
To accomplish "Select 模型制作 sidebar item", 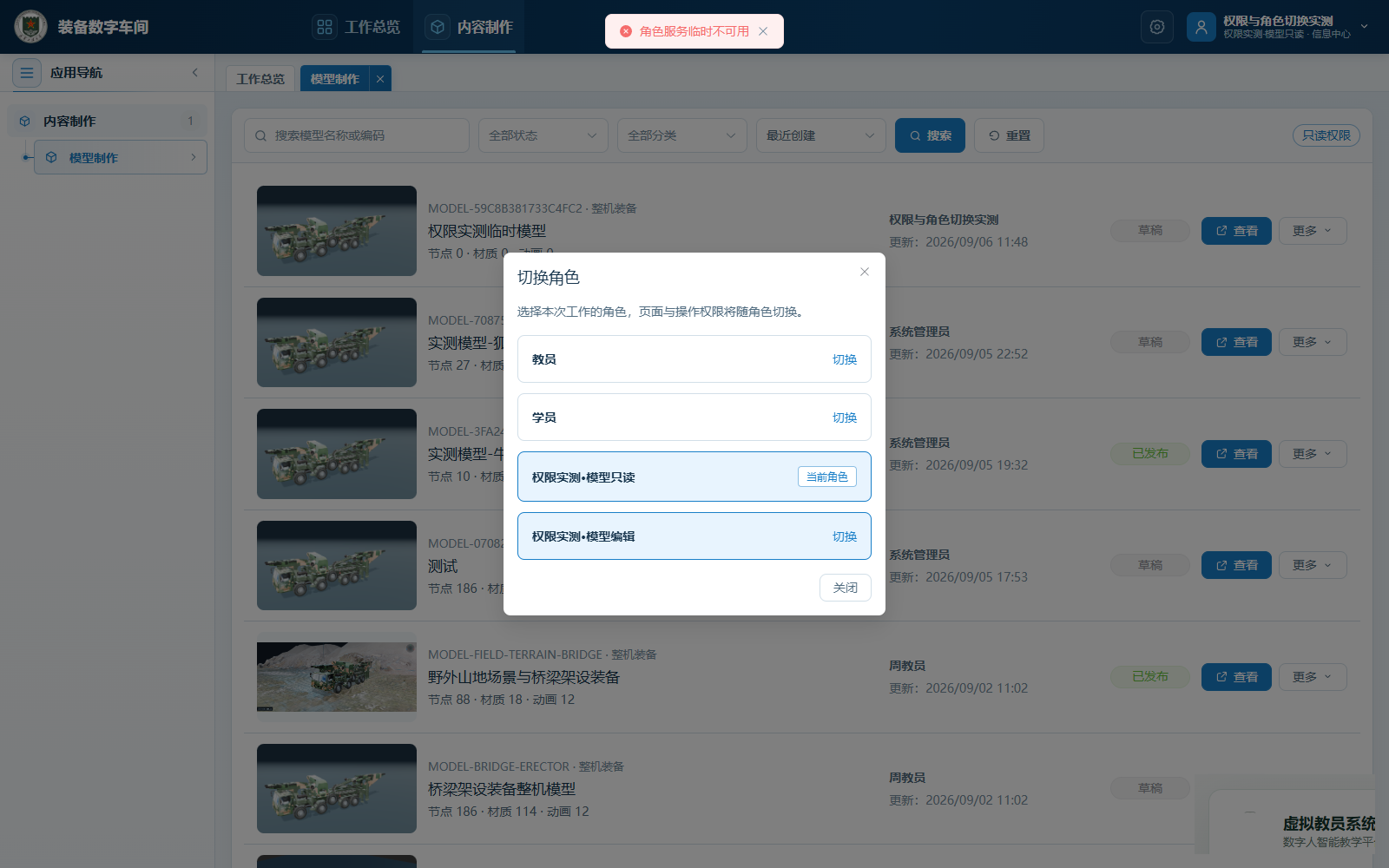I will coord(121,157).
